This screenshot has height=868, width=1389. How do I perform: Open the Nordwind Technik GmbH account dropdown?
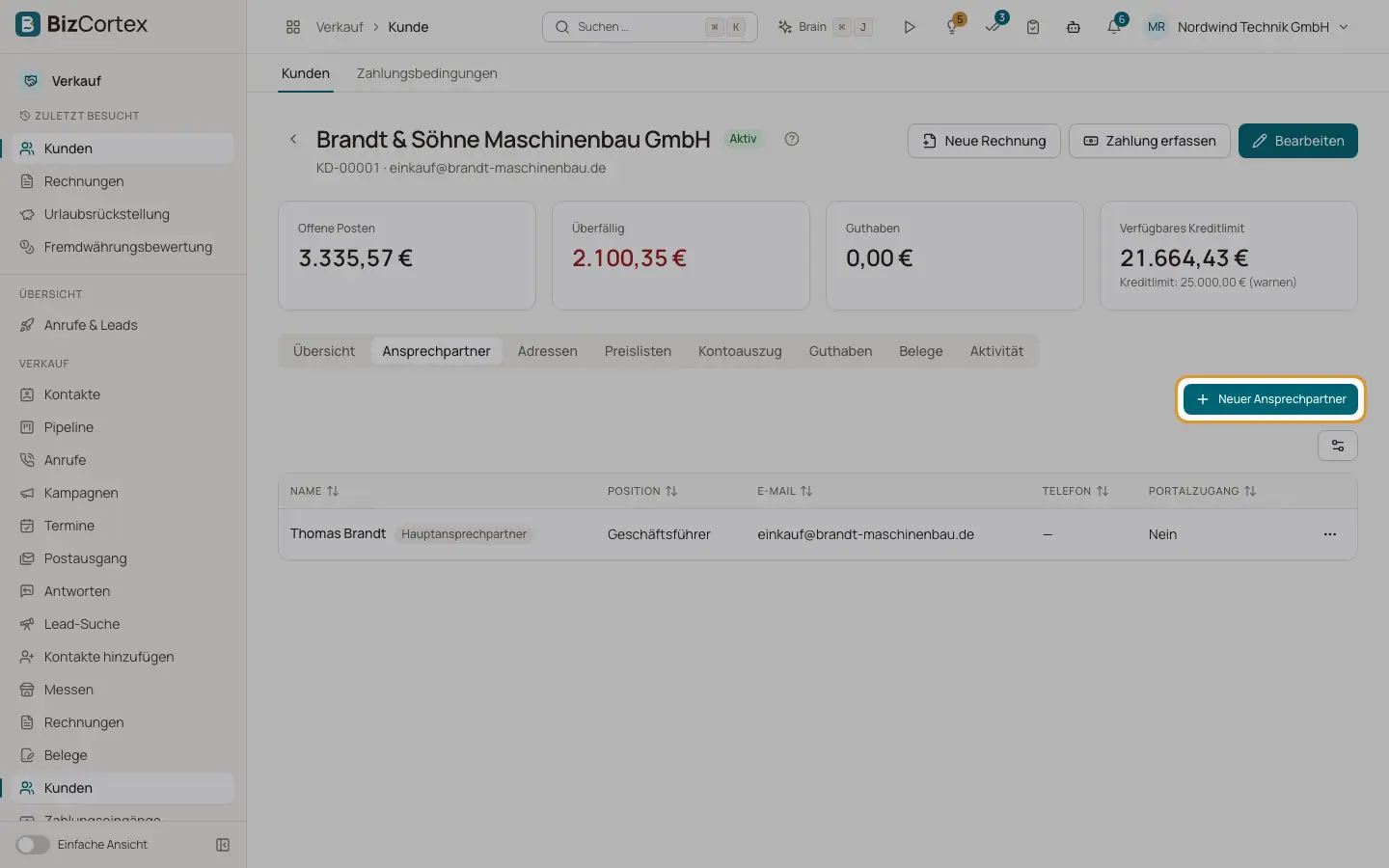[x=1246, y=27]
